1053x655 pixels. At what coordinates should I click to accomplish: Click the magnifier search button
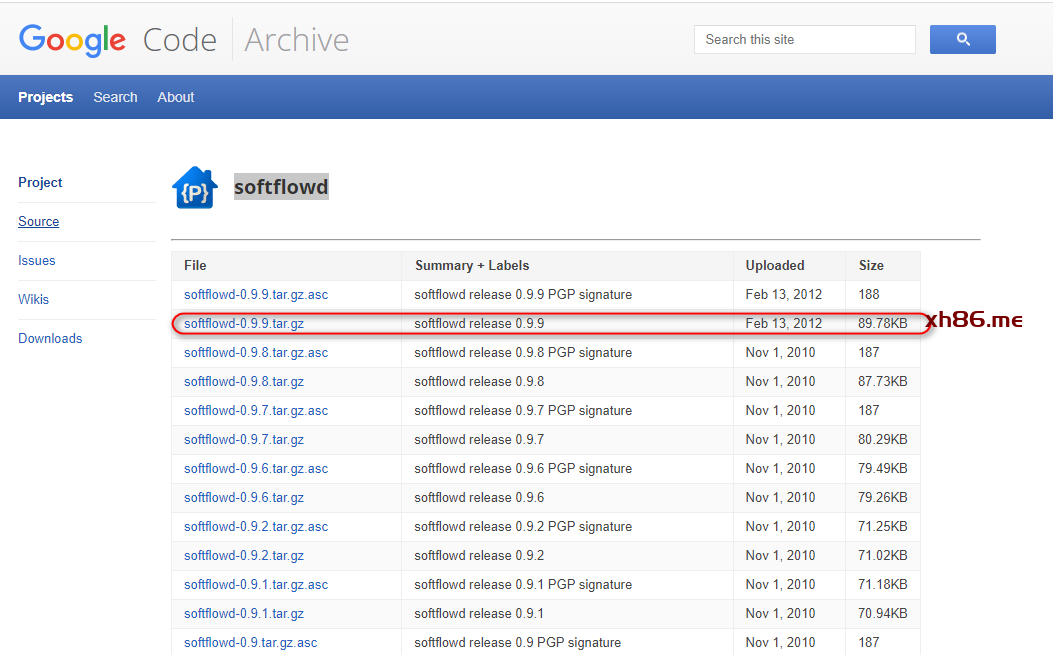click(962, 40)
